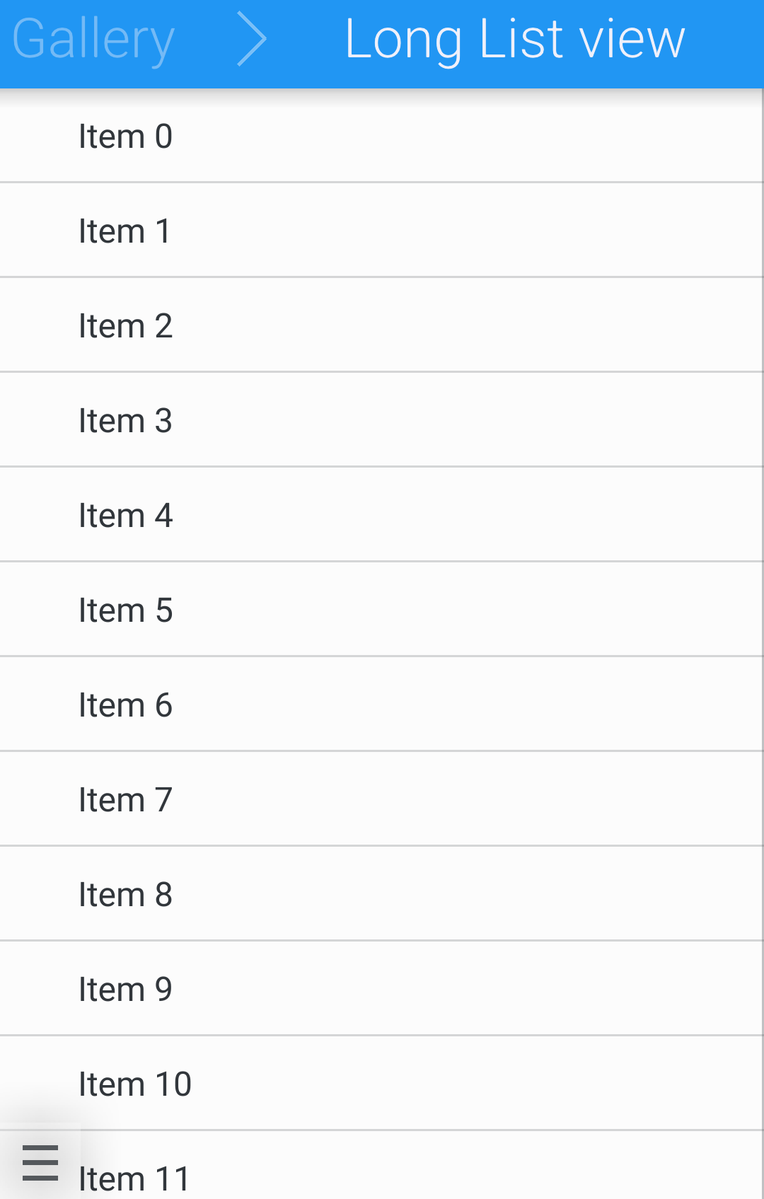The height and width of the screenshot is (1199, 764).
Task: Select Item 1 in the list
Action: pyautogui.click(x=124, y=231)
